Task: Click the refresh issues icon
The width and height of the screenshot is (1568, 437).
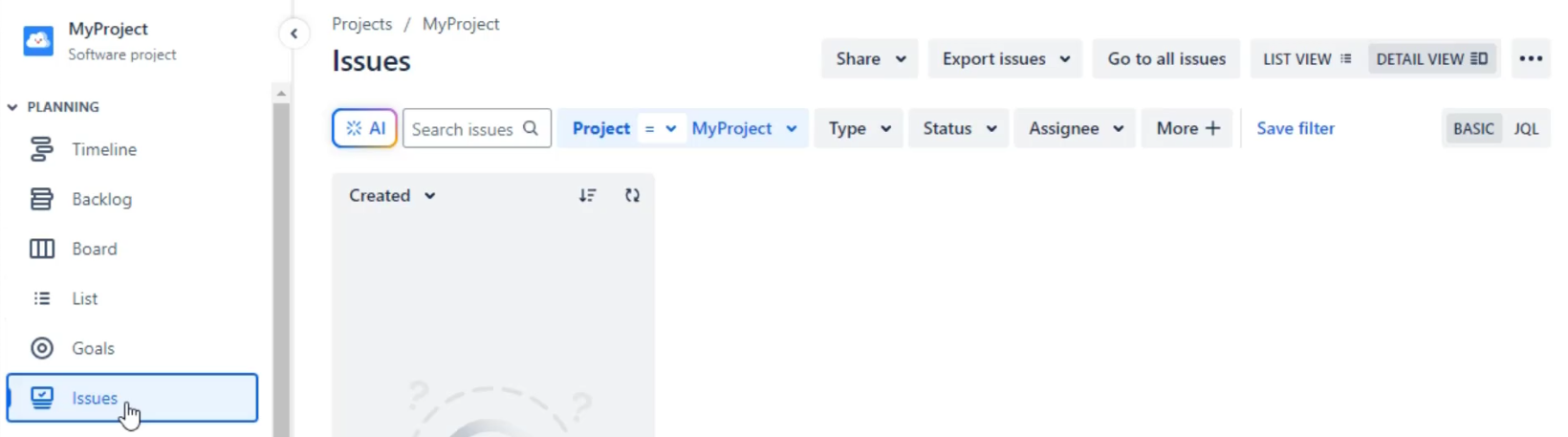Action: point(632,195)
